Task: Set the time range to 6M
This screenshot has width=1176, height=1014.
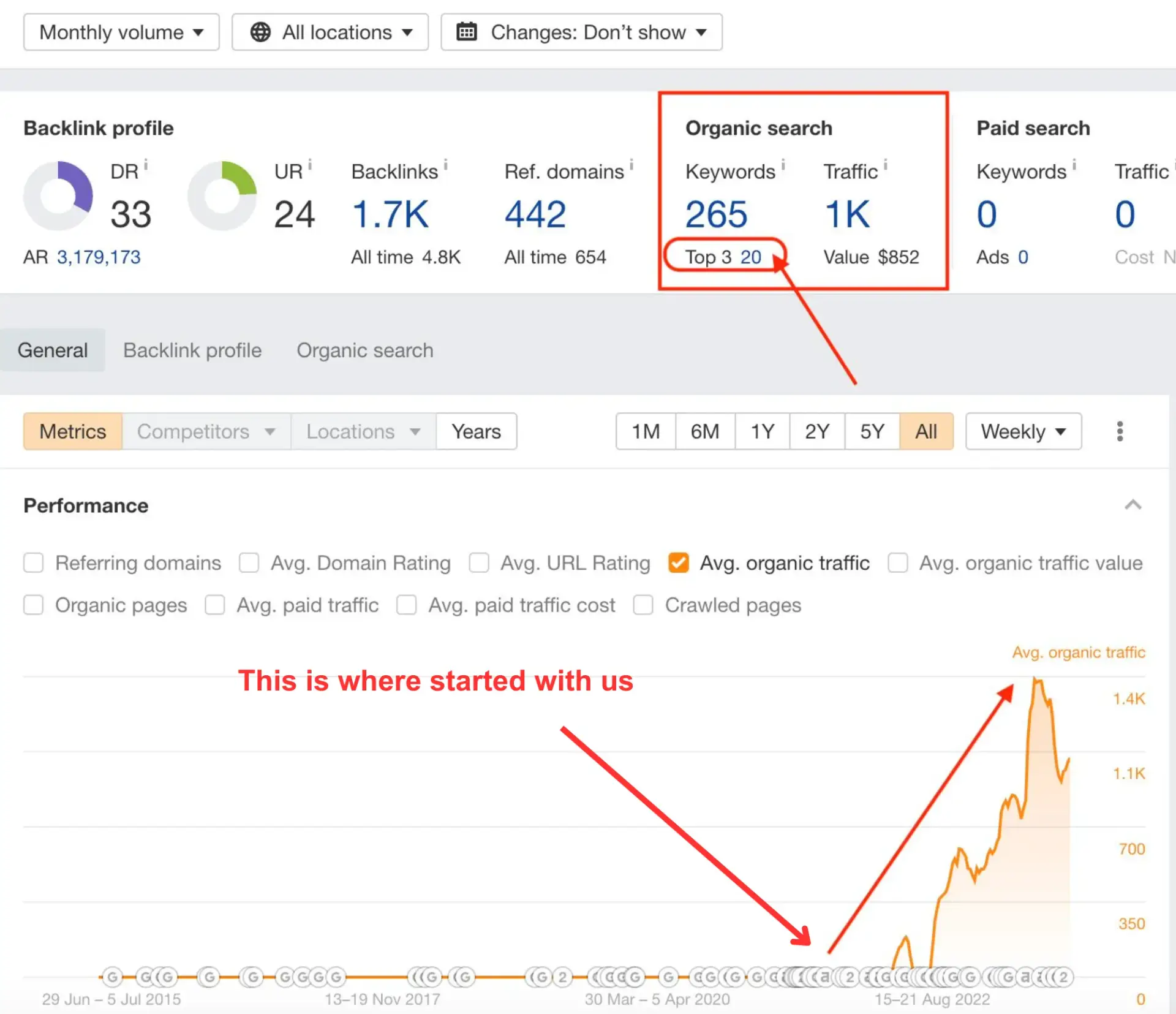Action: click(x=705, y=432)
